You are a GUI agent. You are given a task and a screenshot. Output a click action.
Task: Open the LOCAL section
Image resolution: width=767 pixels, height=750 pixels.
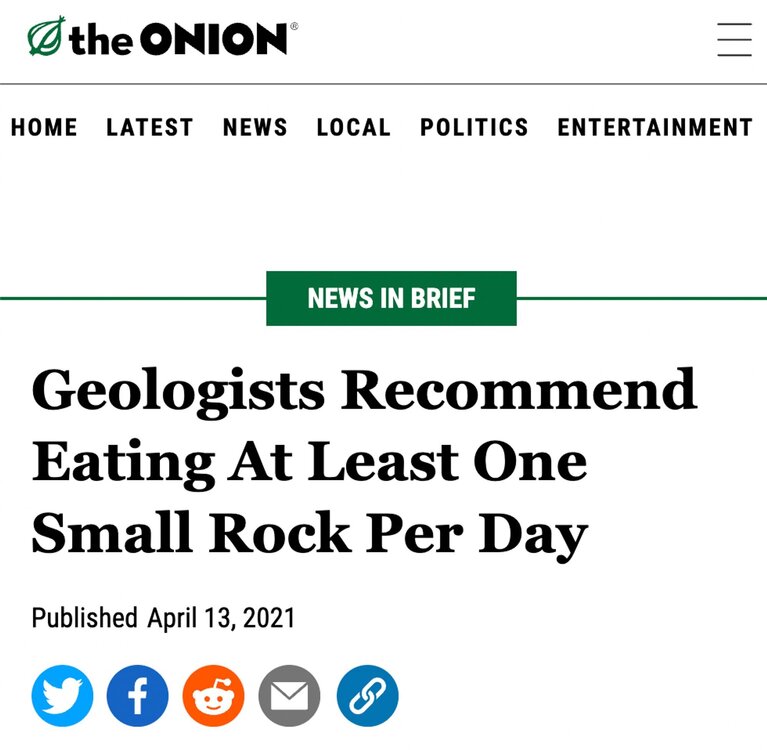tap(354, 128)
